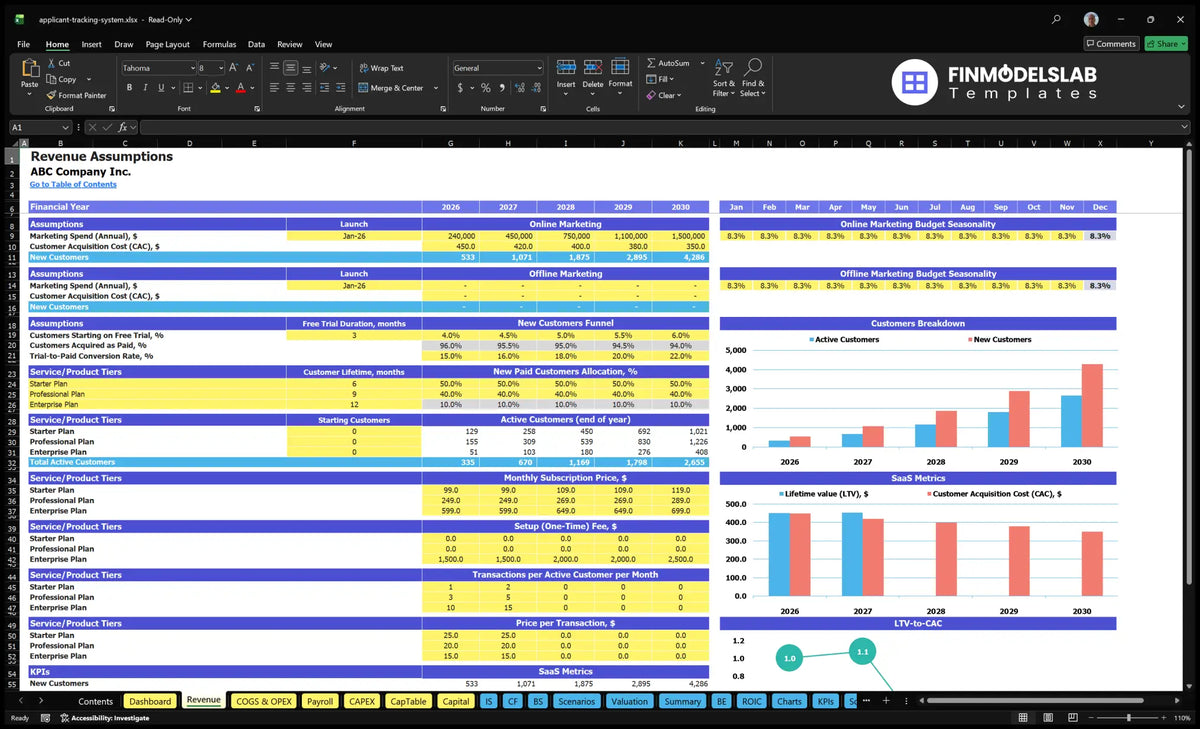1200x729 pixels.
Task: Click the add new sheet plus button
Action: point(885,701)
